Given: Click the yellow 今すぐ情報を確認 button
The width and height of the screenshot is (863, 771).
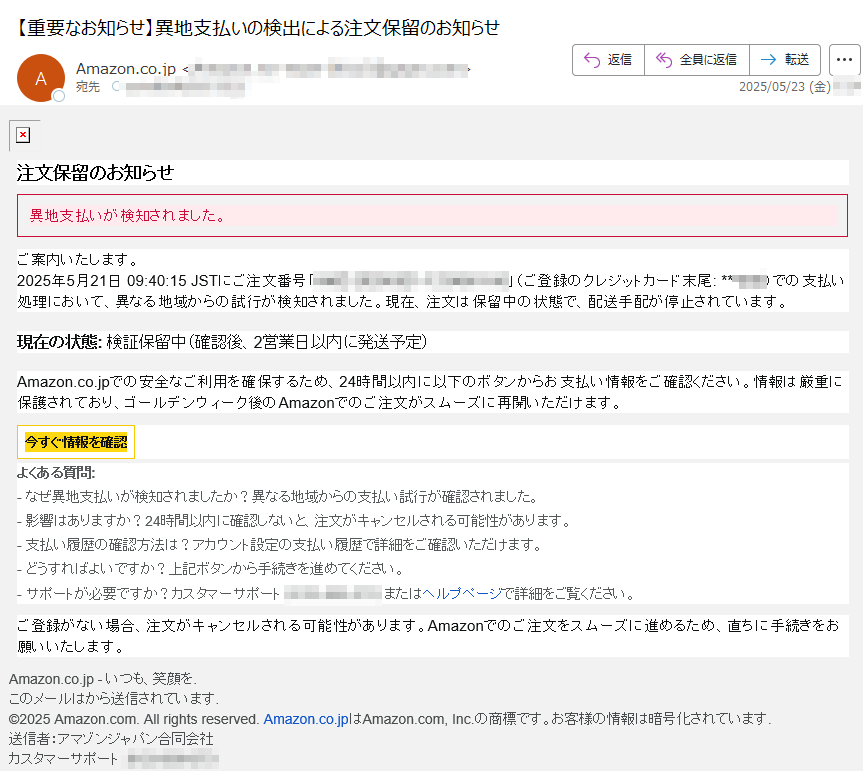Looking at the screenshot, I should coord(76,442).
